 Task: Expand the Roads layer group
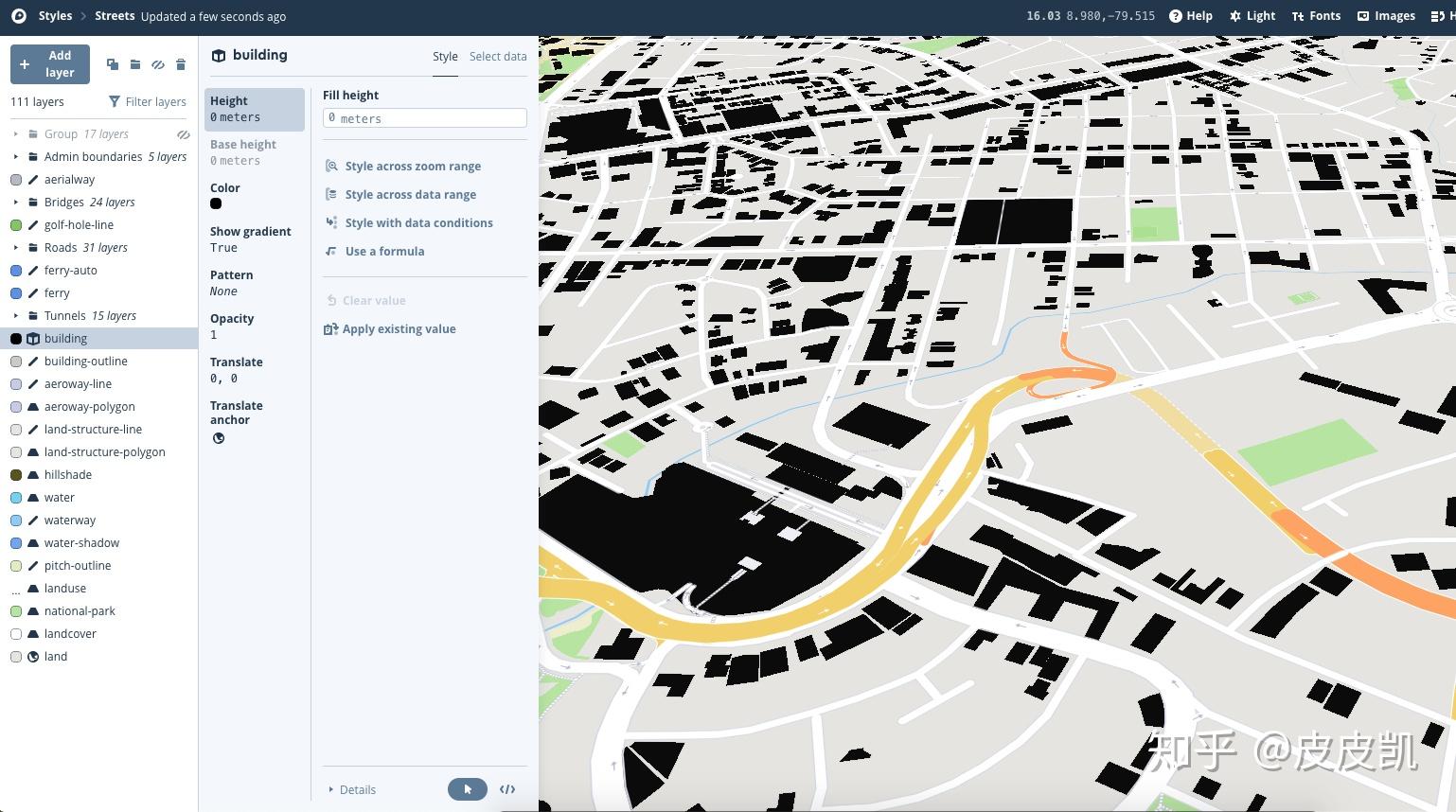[15, 247]
